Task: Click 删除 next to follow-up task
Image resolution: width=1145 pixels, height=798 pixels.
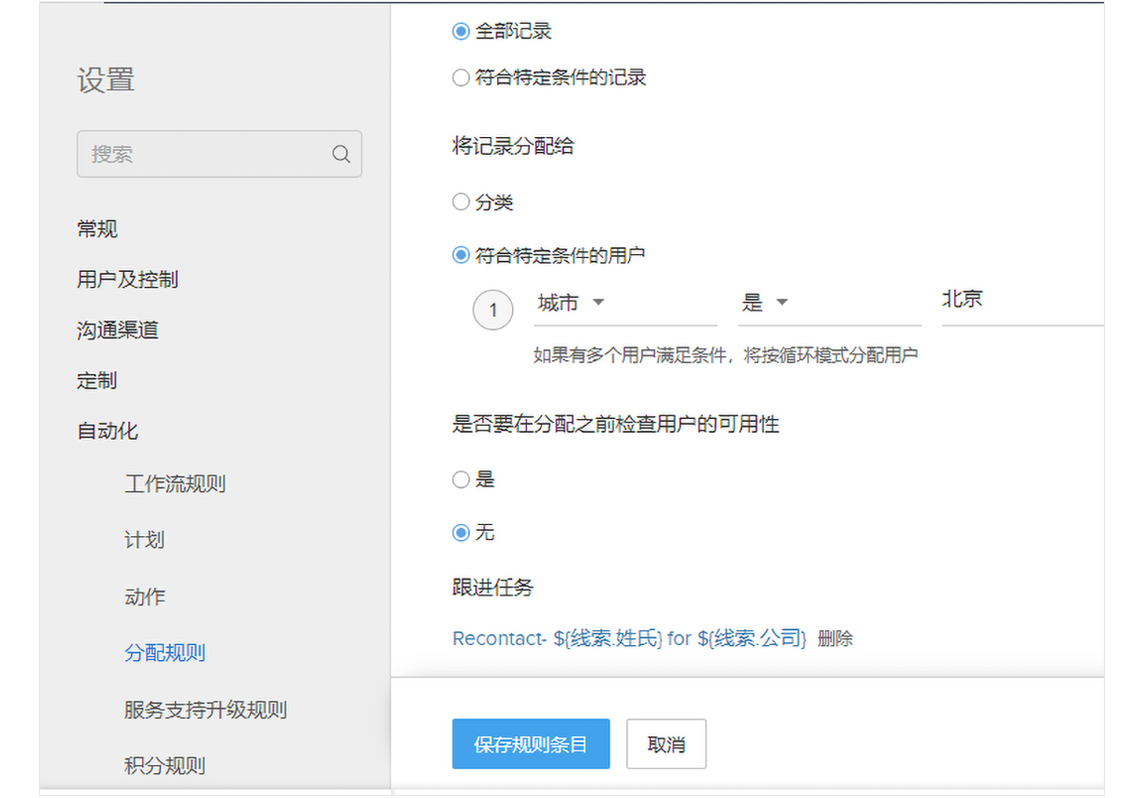Action: (x=835, y=639)
